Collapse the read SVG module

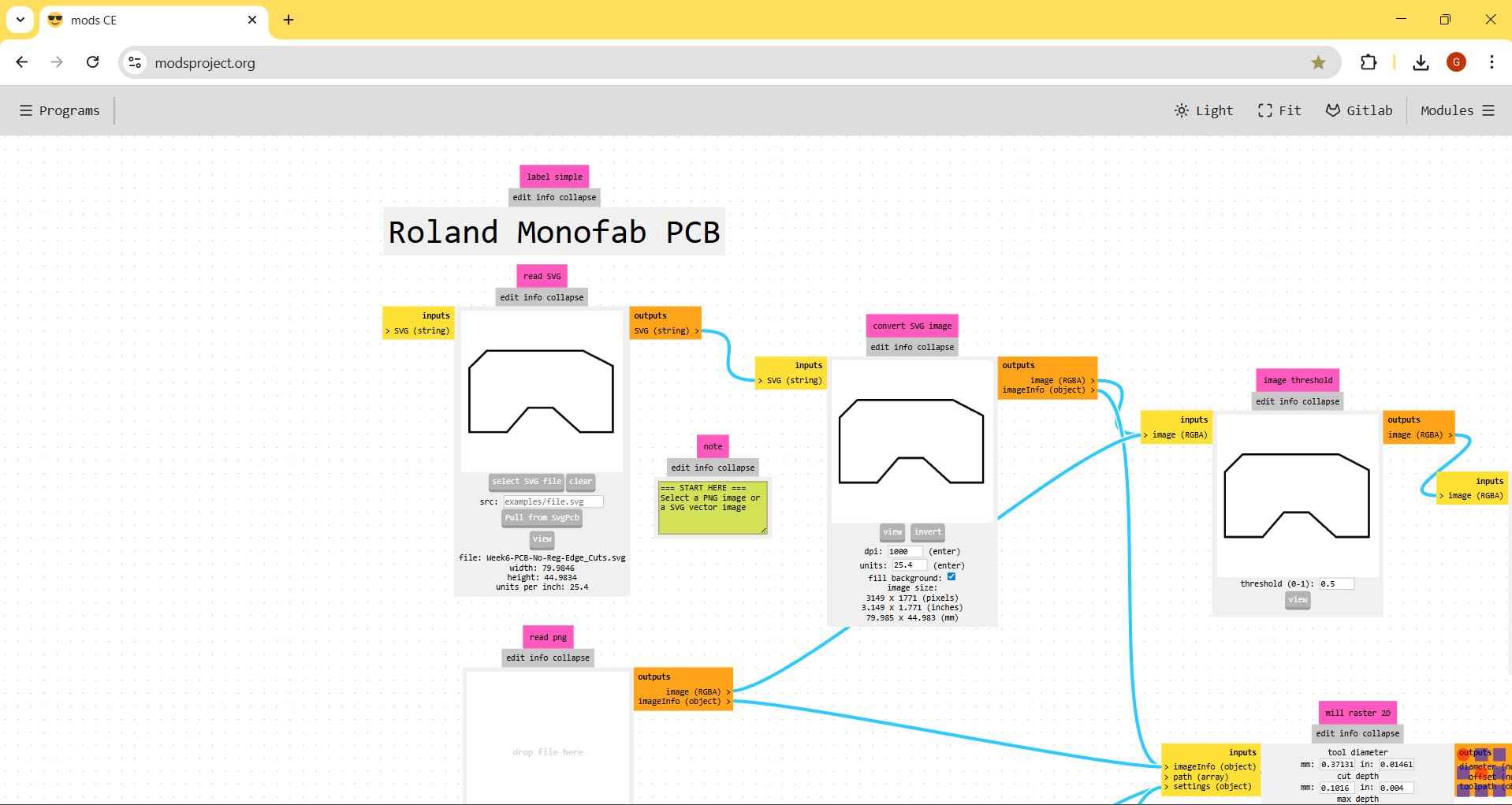(x=564, y=297)
